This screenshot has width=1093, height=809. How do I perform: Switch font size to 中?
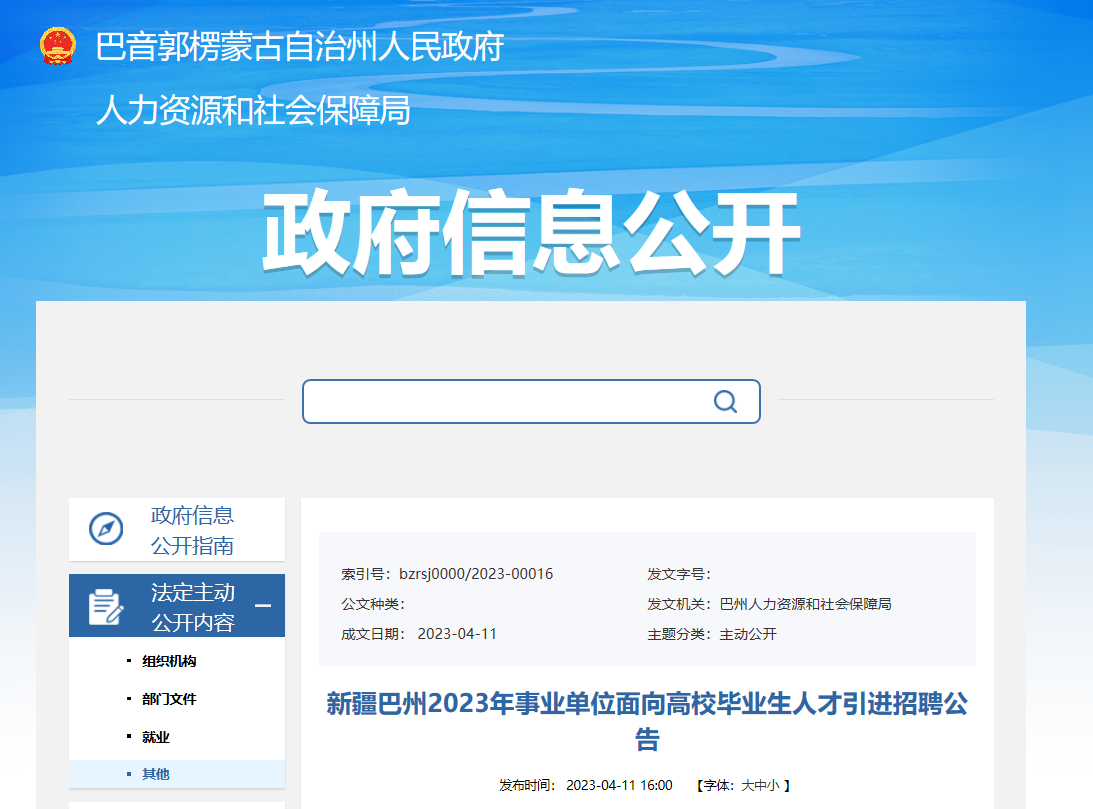click(760, 786)
